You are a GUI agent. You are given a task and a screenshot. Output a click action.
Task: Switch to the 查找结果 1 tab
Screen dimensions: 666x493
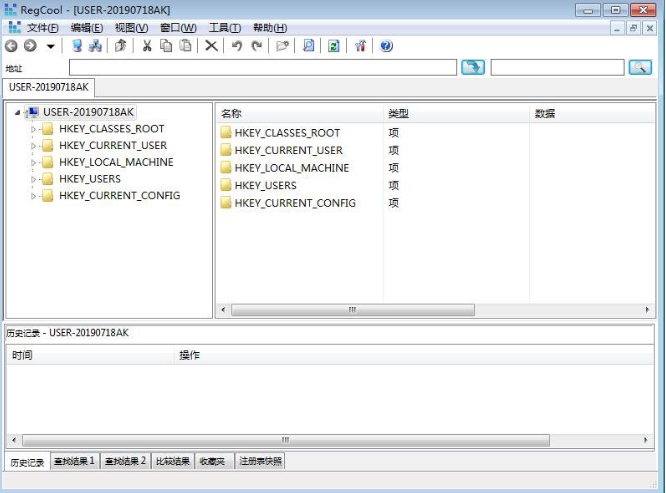point(74,461)
